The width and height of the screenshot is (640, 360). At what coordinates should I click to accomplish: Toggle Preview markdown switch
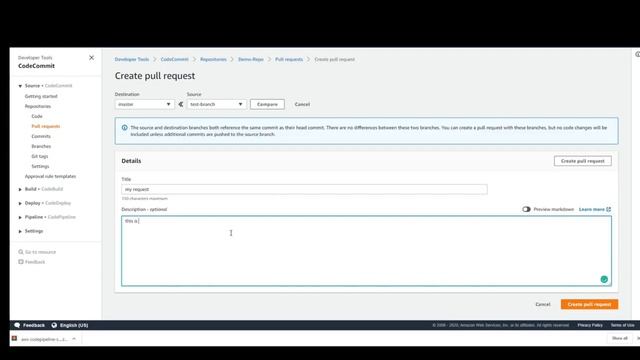[x=526, y=209]
